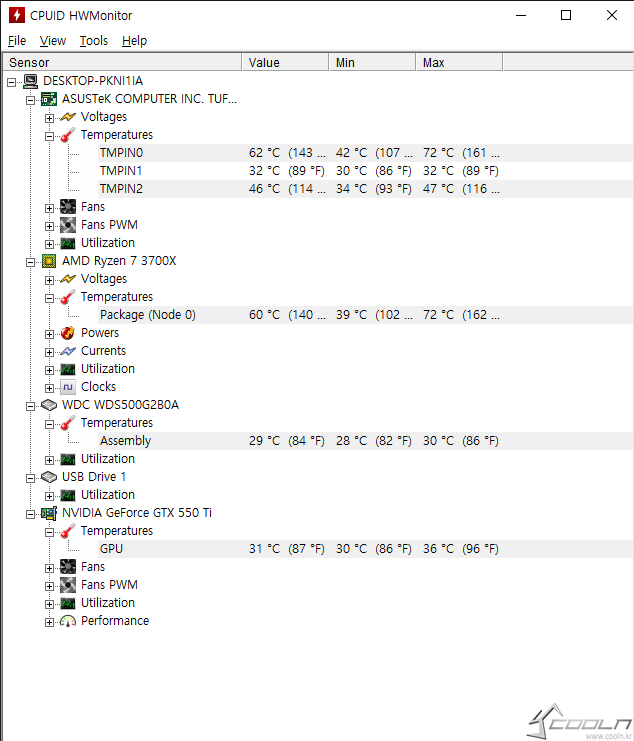Image resolution: width=634 pixels, height=741 pixels.
Task: Click the Max column header
Action: (x=459, y=62)
